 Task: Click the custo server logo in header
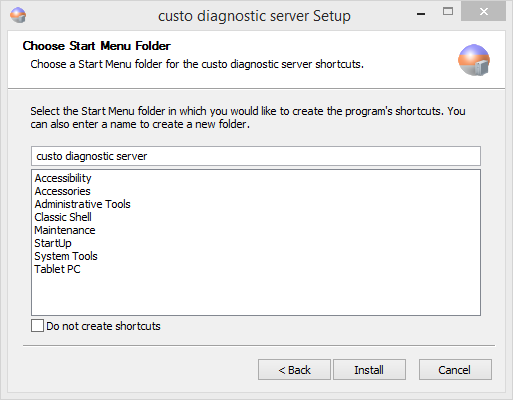point(474,60)
